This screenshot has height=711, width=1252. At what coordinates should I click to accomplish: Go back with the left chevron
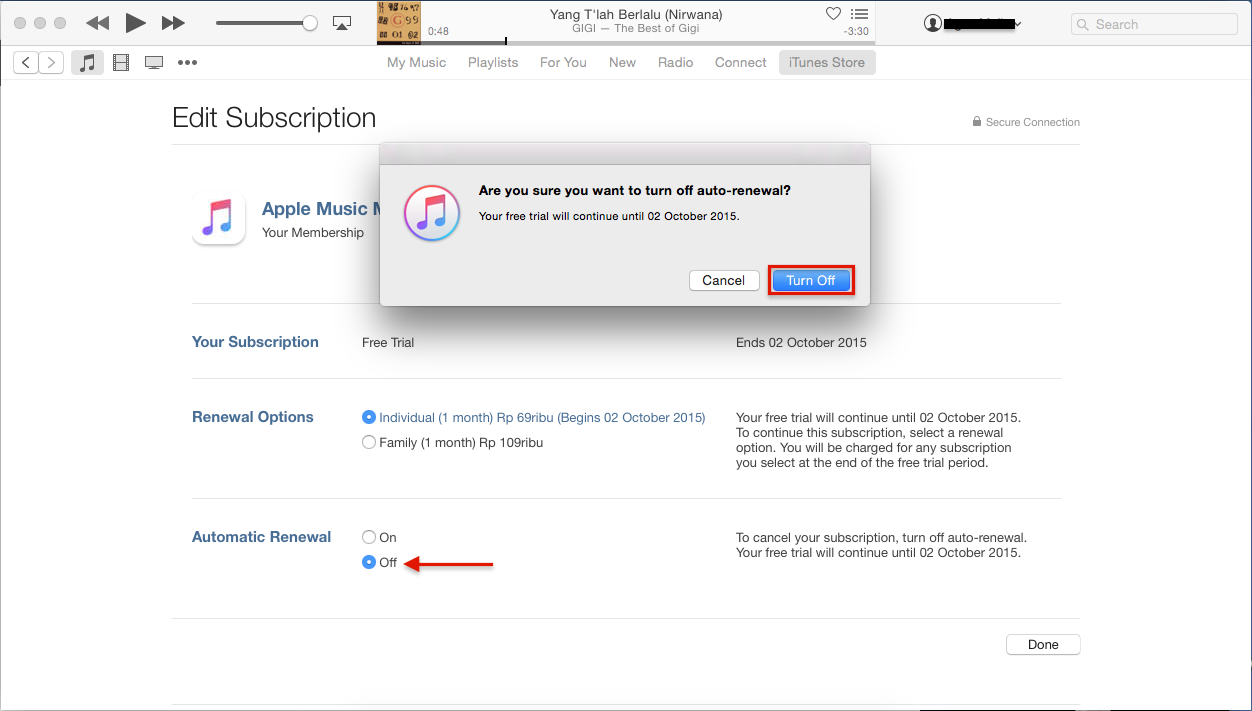point(26,63)
